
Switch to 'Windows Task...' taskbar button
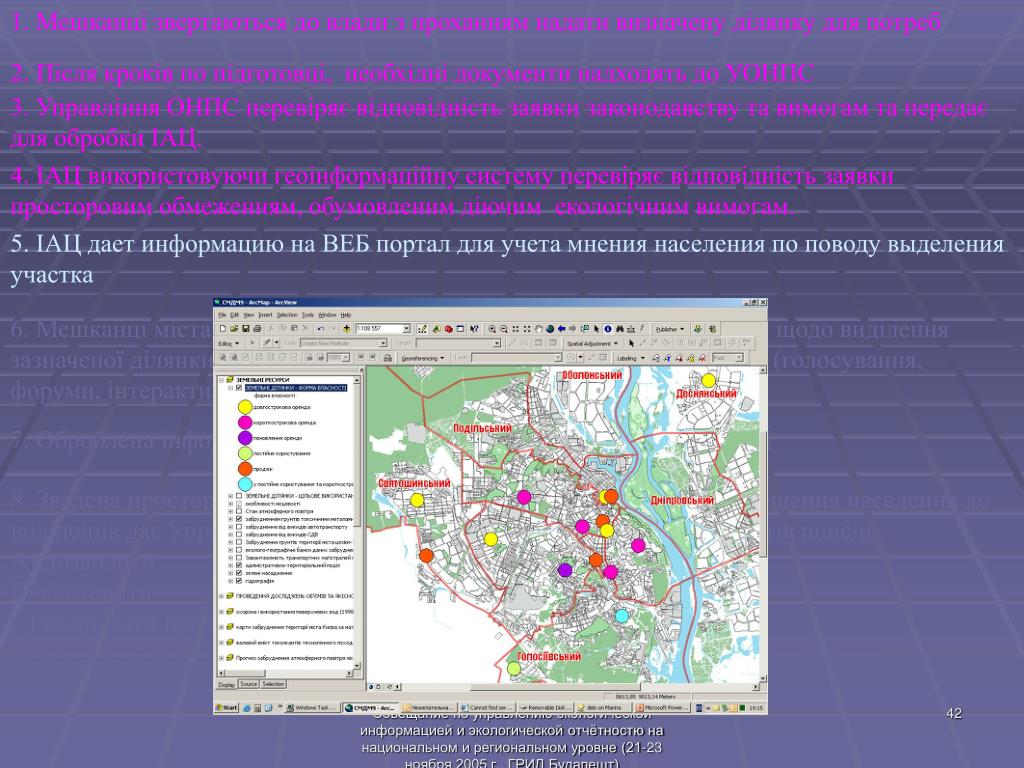pos(313,707)
